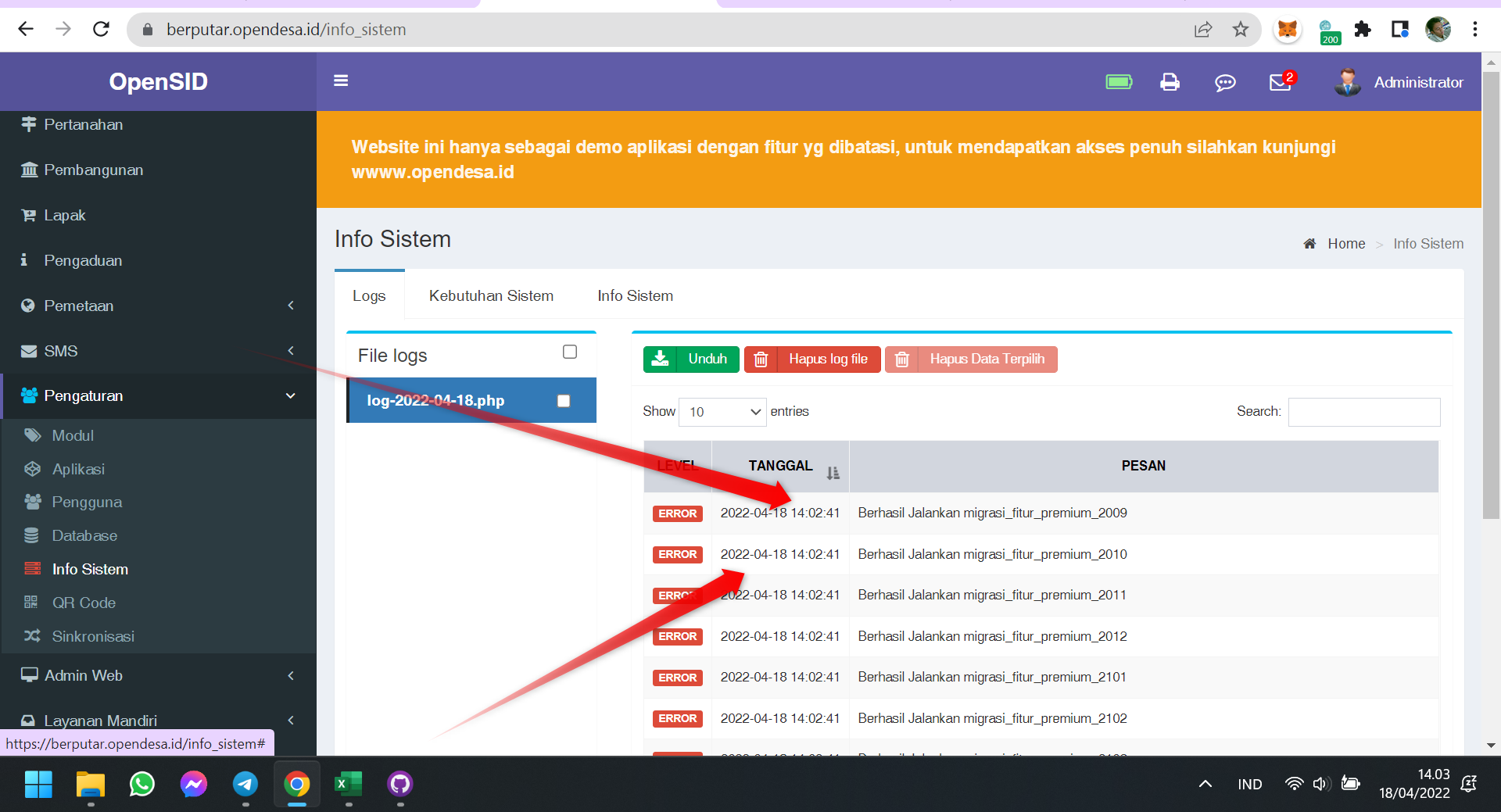This screenshot has width=1501, height=812.
Task: Click the PESAN column header
Action: click(1143, 466)
